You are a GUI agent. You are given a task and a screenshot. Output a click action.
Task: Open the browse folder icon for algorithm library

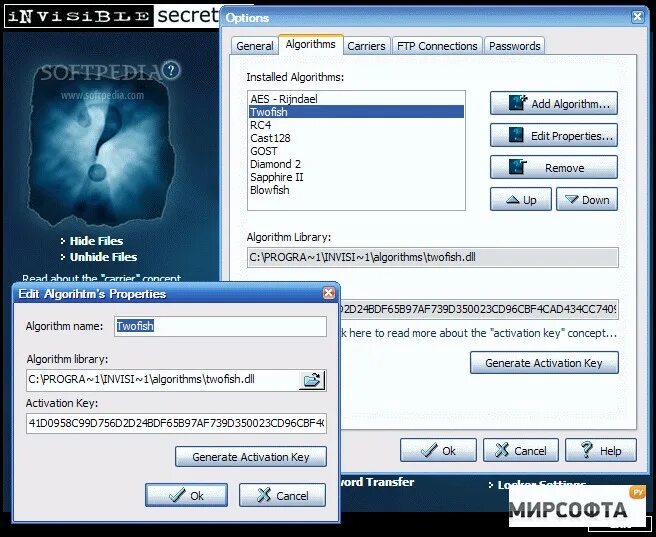(312, 380)
